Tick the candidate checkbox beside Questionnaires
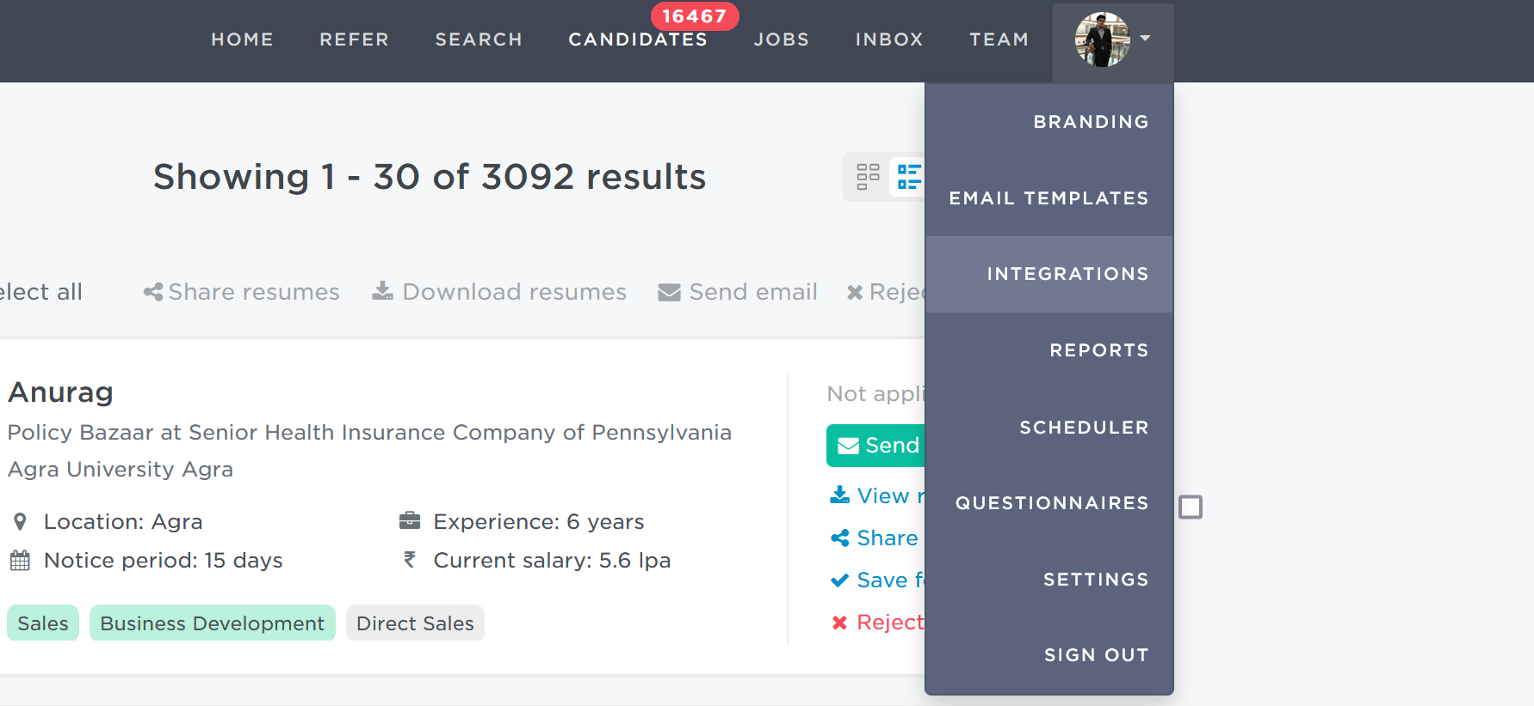The width and height of the screenshot is (1534, 706). 1190,507
